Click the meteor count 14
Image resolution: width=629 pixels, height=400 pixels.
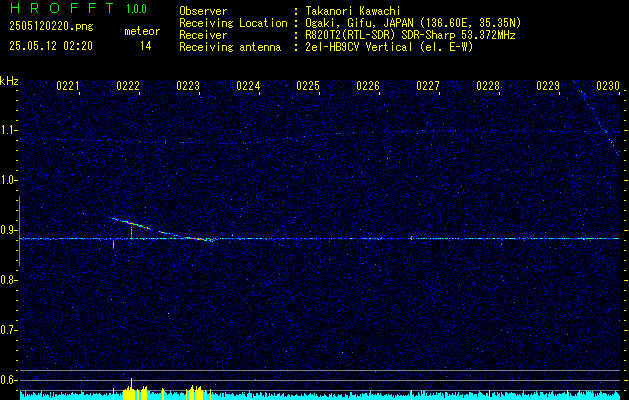point(145,46)
